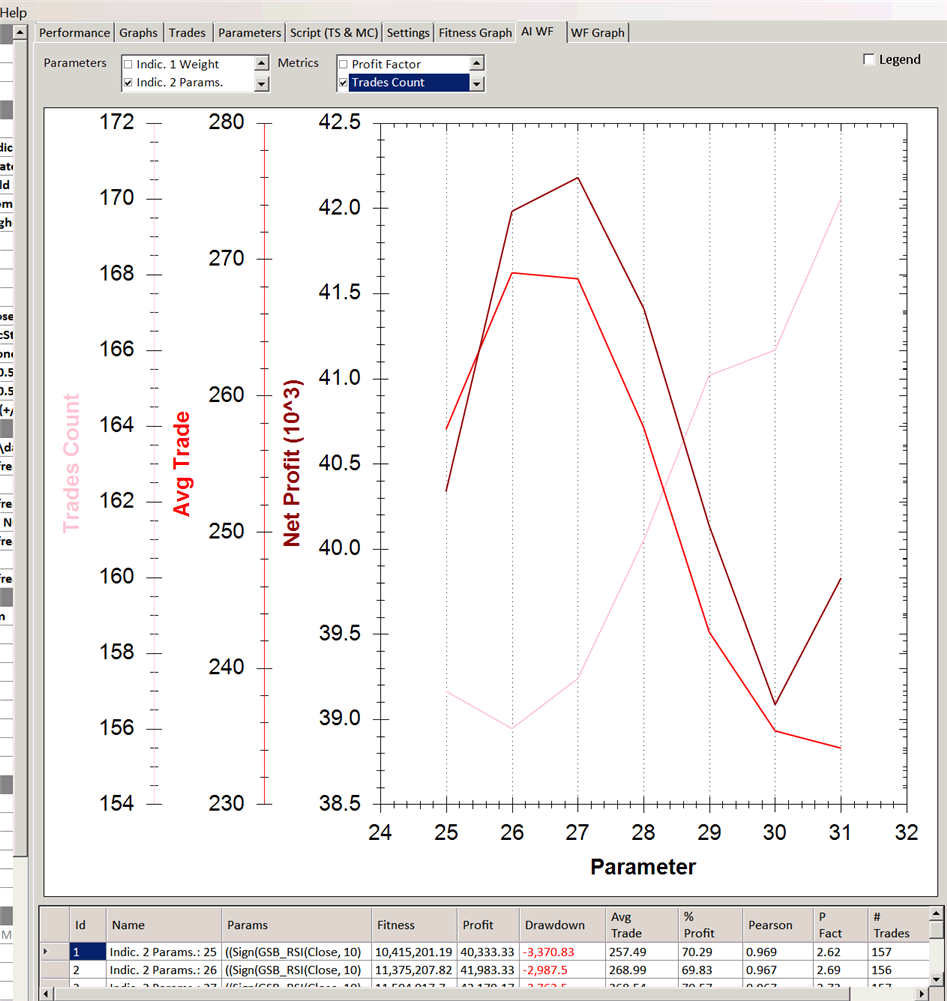This screenshot has width=947, height=1001.
Task: Check the Indic. 1 Weight parameter
Action: (128, 65)
